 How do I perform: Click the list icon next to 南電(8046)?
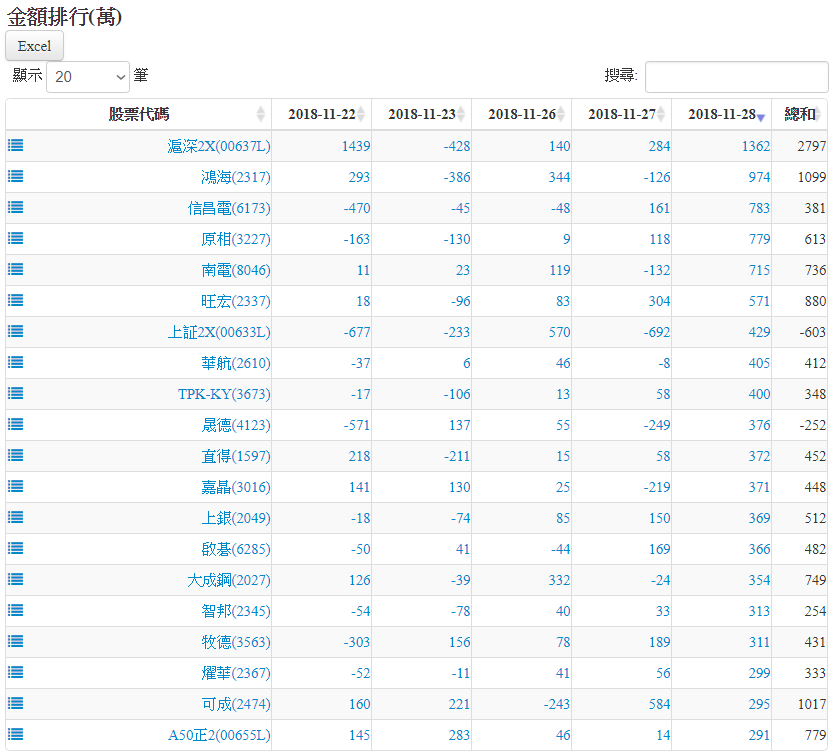(16, 269)
